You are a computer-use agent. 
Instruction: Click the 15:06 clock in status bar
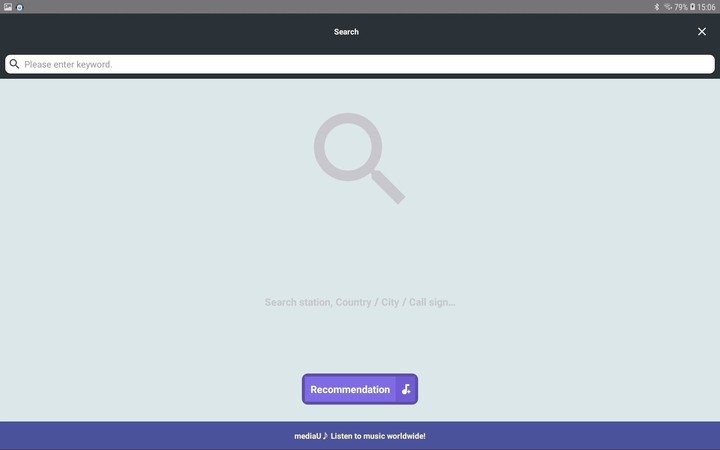(x=706, y=7)
